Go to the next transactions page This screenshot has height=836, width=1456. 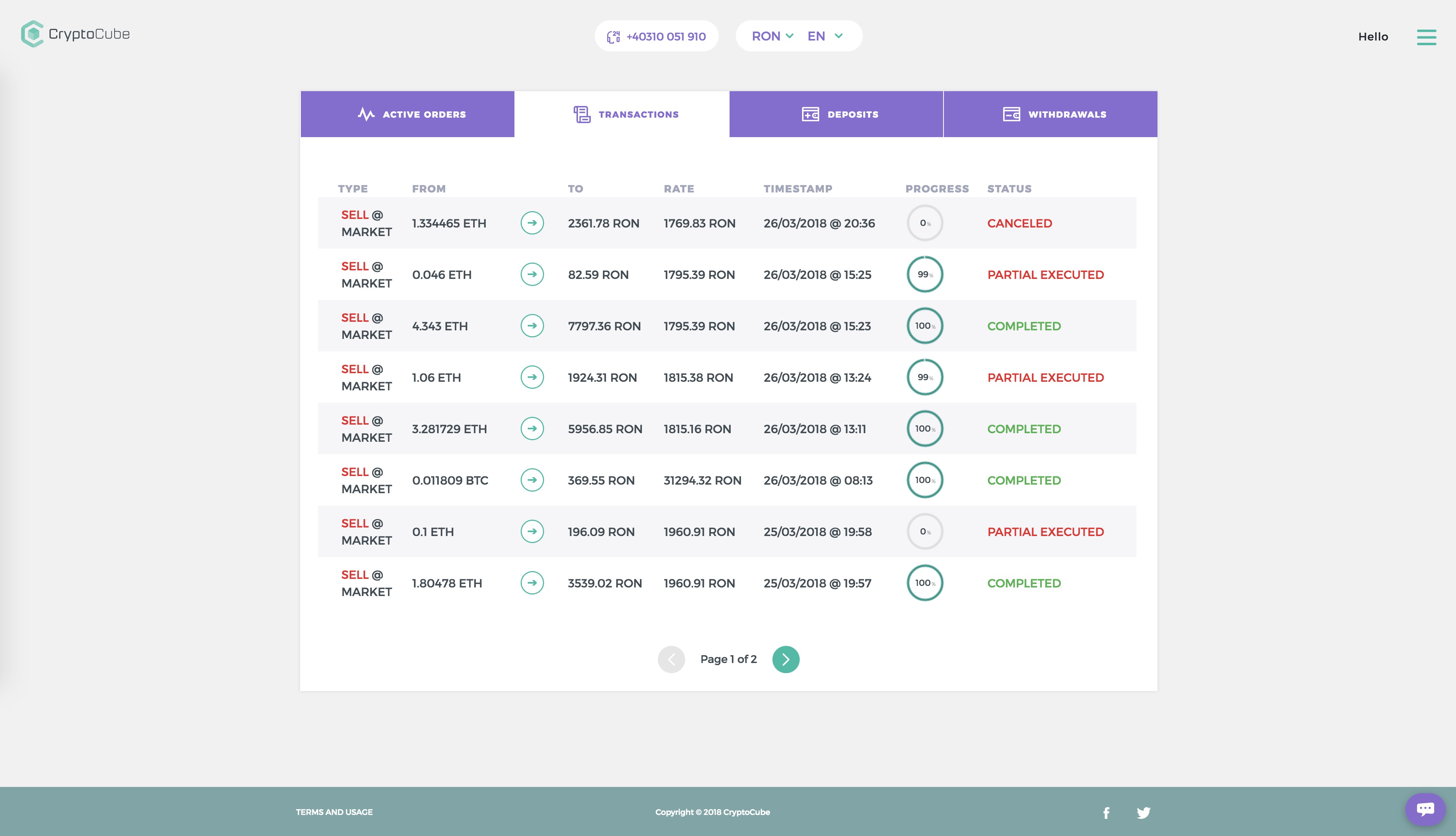coord(786,659)
